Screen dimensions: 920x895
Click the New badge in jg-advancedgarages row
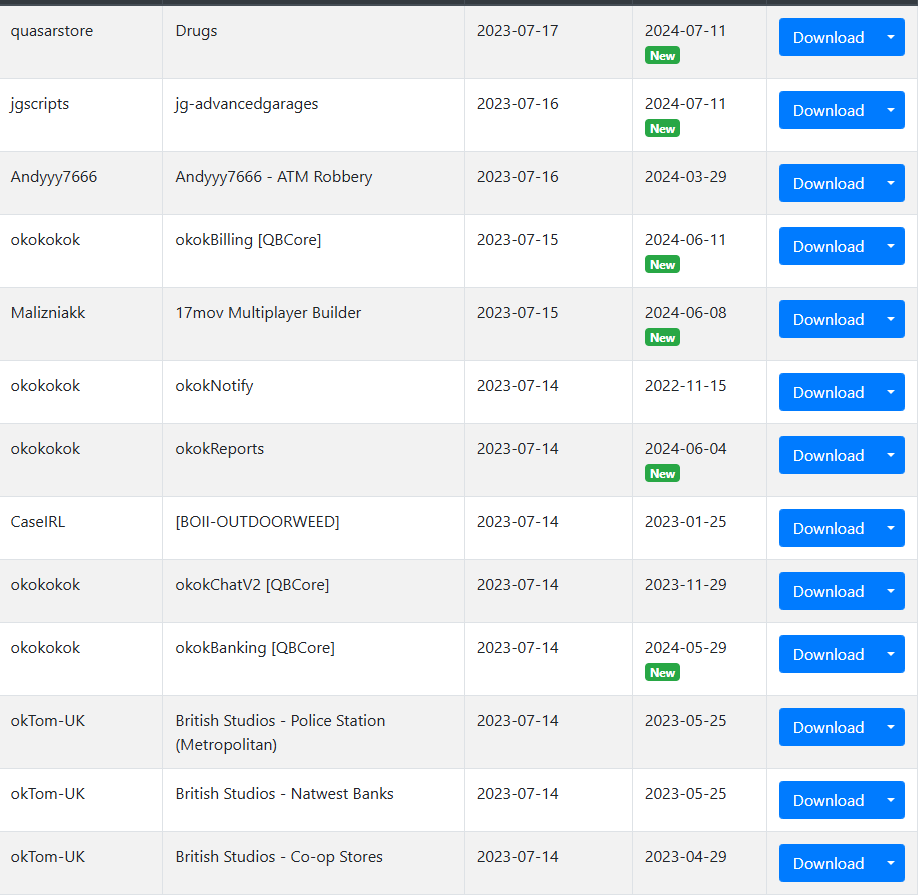[662, 129]
